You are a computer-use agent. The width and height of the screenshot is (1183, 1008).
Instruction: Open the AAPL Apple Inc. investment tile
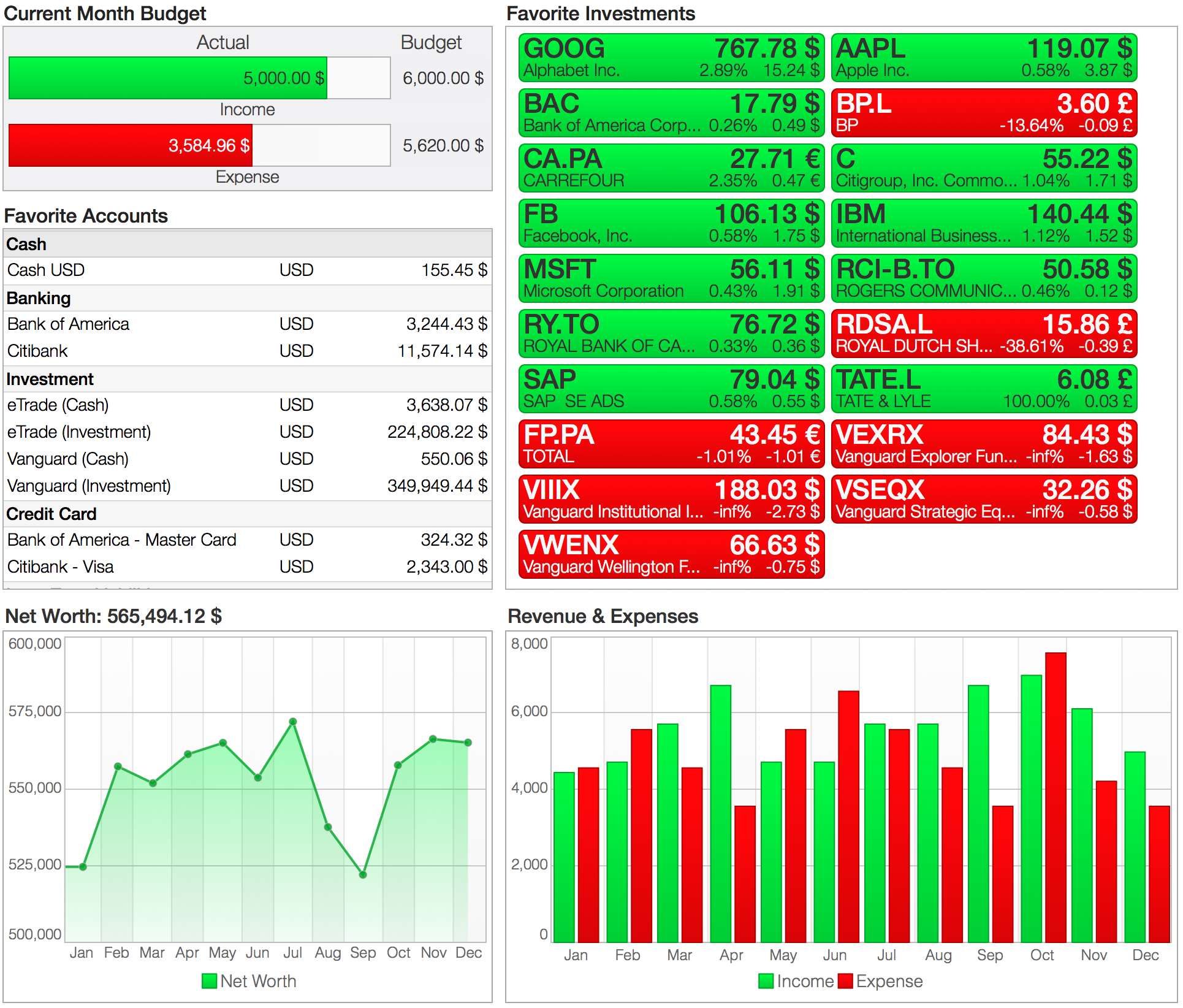[984, 58]
